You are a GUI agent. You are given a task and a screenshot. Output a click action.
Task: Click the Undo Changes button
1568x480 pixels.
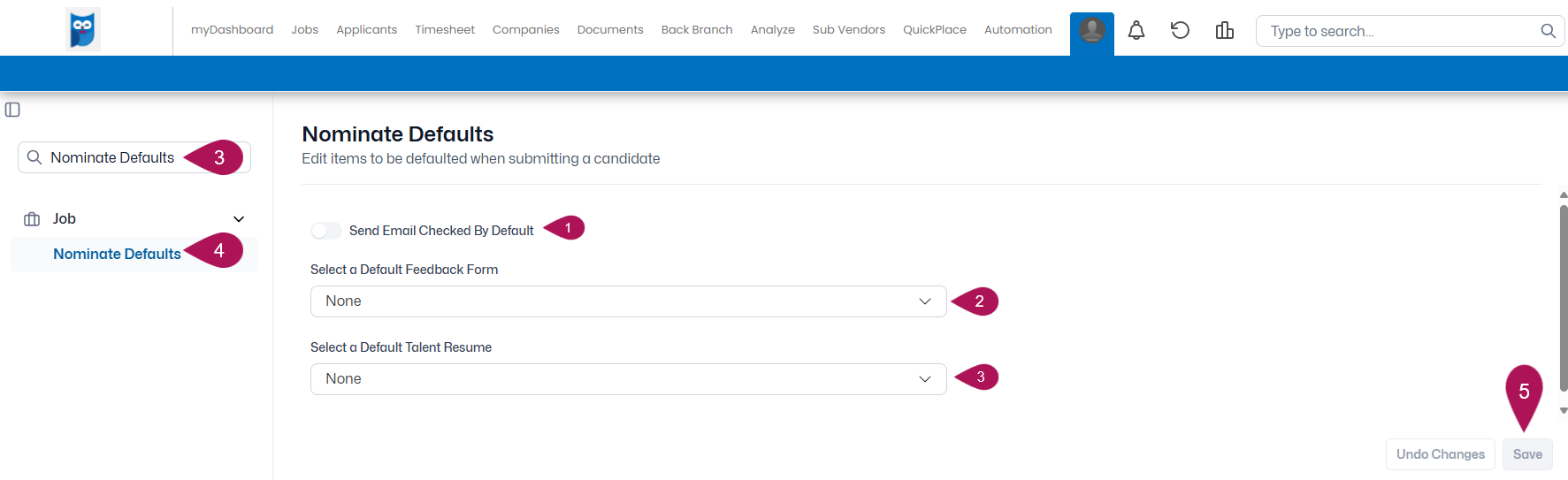(1441, 454)
